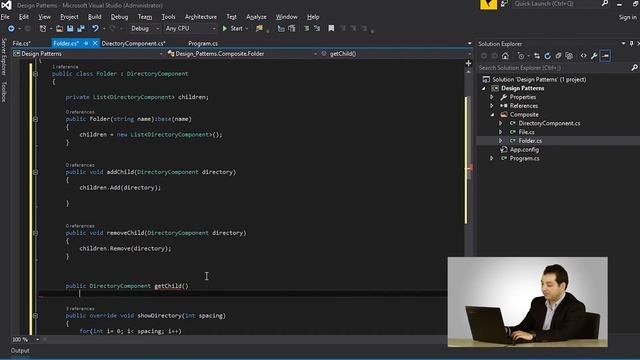Click the feedback icon beside Quick Launch
The width and height of the screenshot is (640, 360).
[505, 4]
